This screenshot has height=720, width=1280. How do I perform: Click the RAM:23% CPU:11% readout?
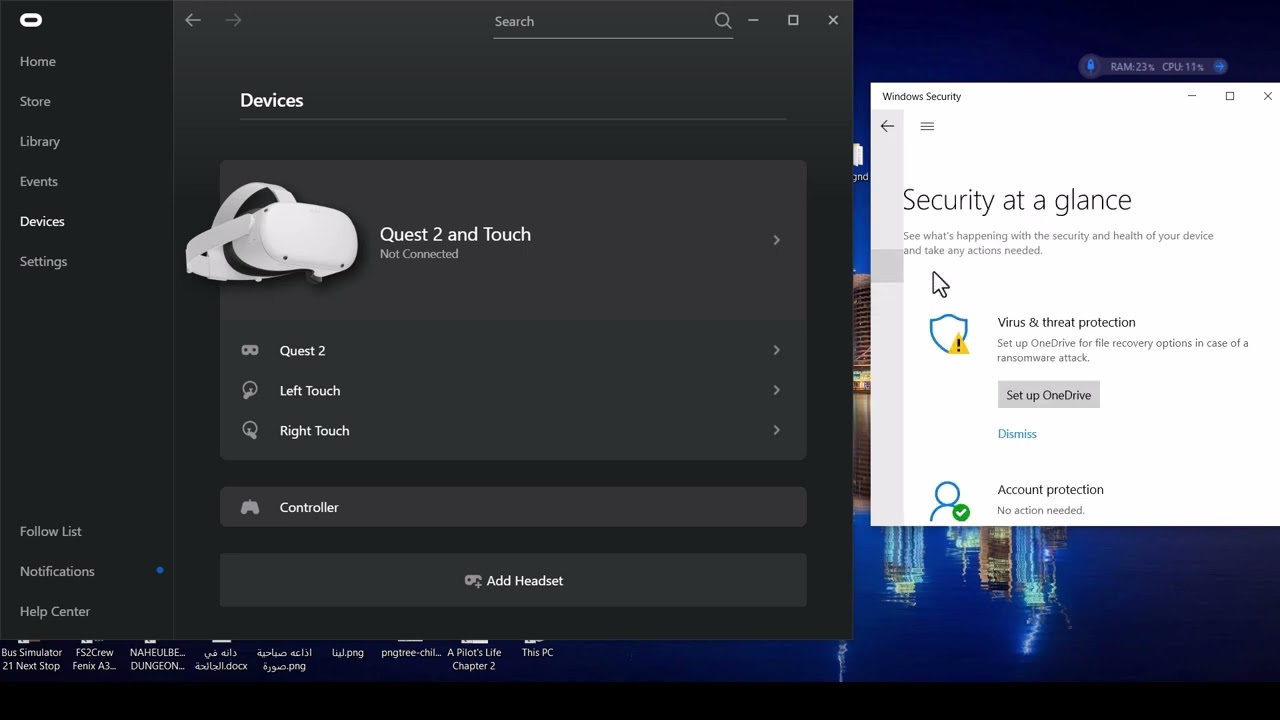1157,67
